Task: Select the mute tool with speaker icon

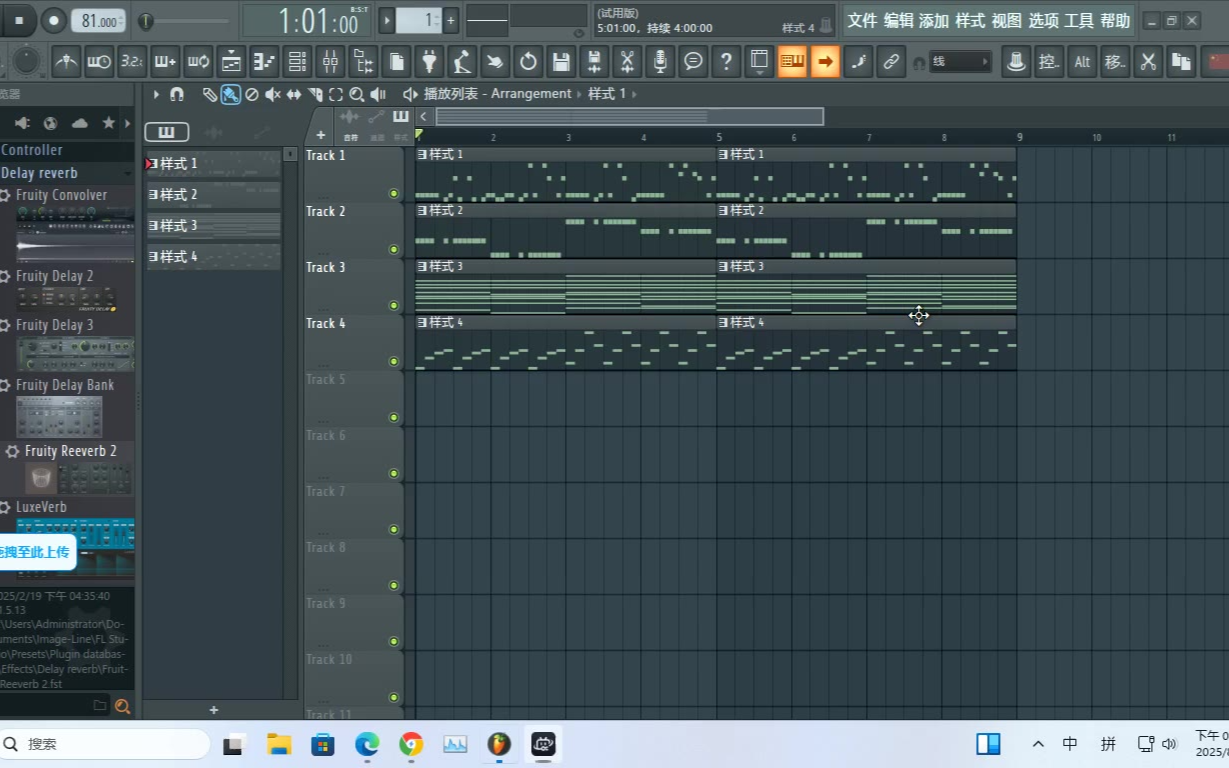Action: 273,94
